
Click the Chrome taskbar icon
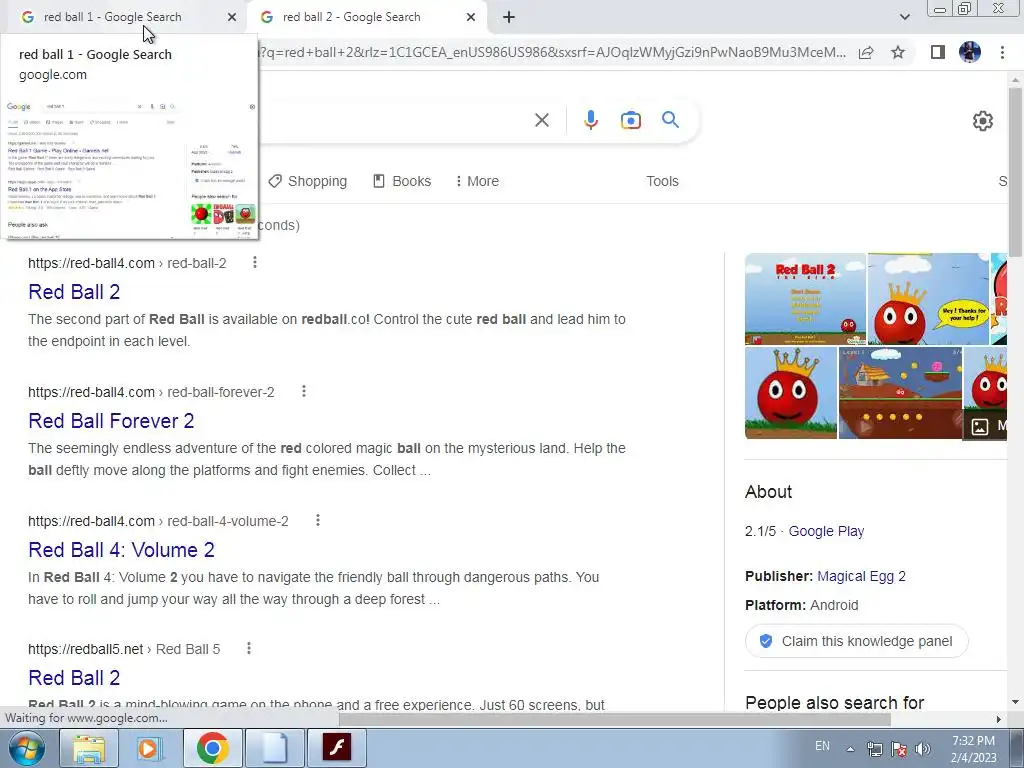pos(212,748)
